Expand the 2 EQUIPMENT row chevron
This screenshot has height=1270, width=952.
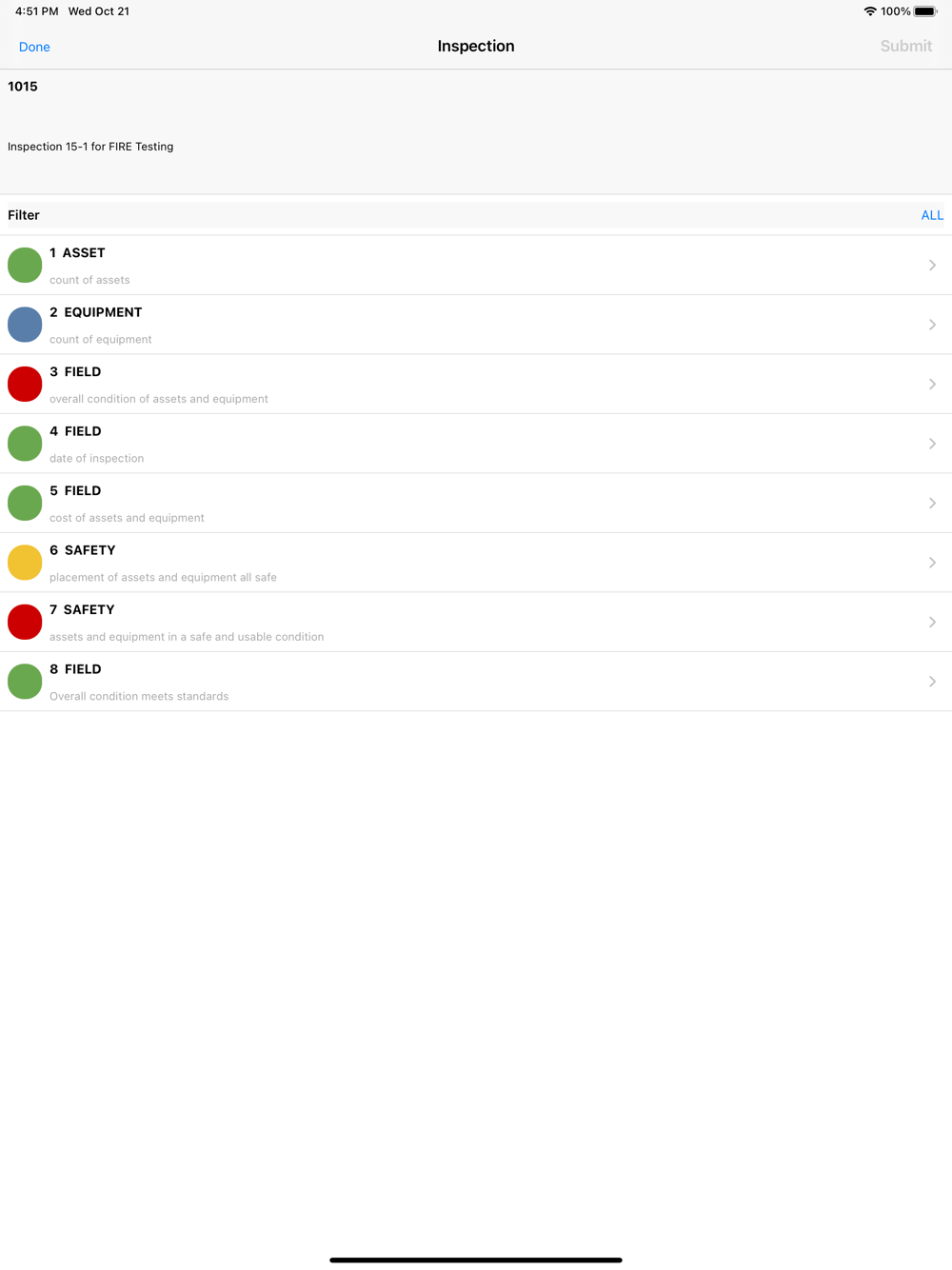click(932, 325)
